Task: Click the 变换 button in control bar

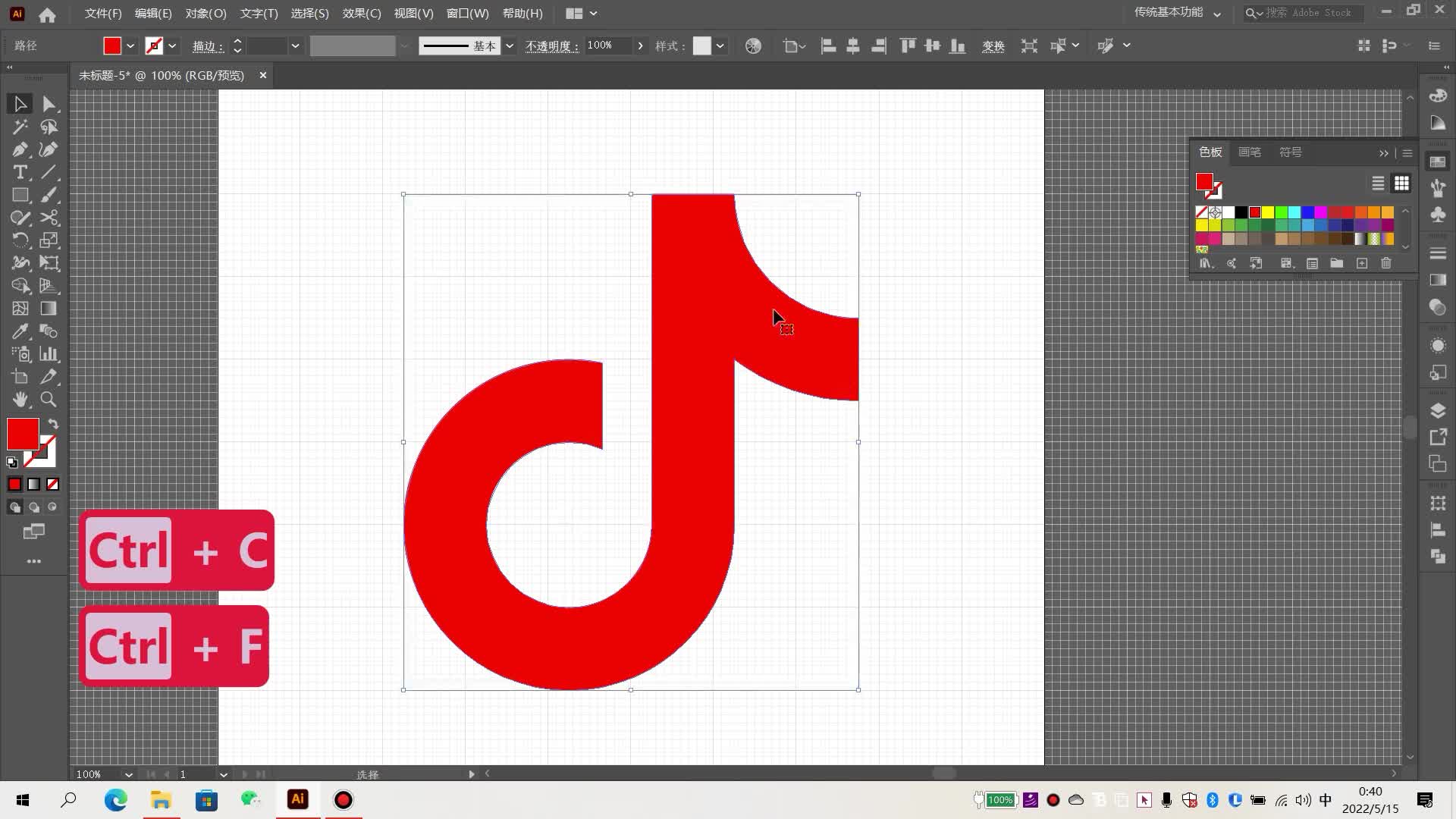Action: tap(993, 46)
